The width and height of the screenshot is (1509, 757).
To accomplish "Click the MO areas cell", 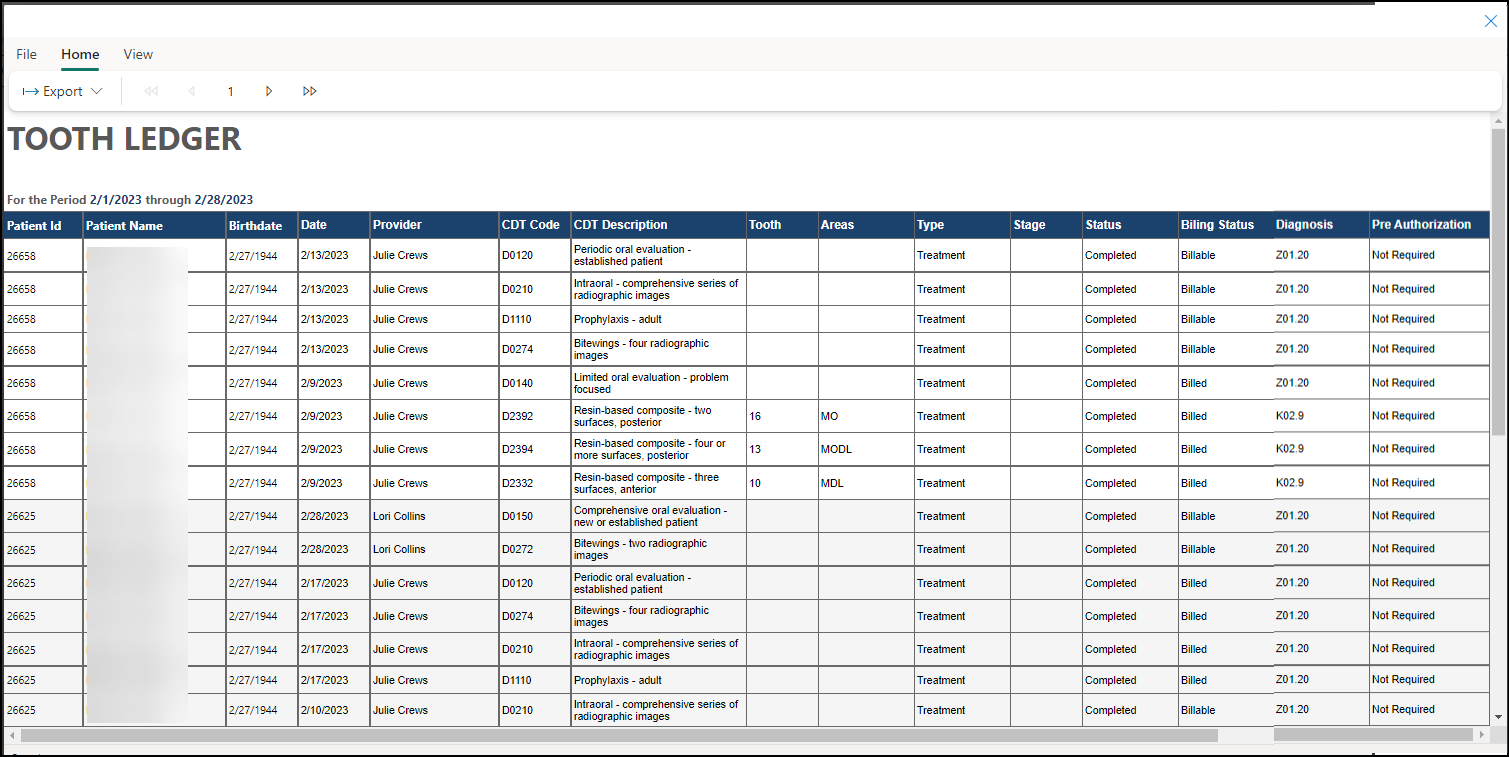I will [x=866, y=416].
